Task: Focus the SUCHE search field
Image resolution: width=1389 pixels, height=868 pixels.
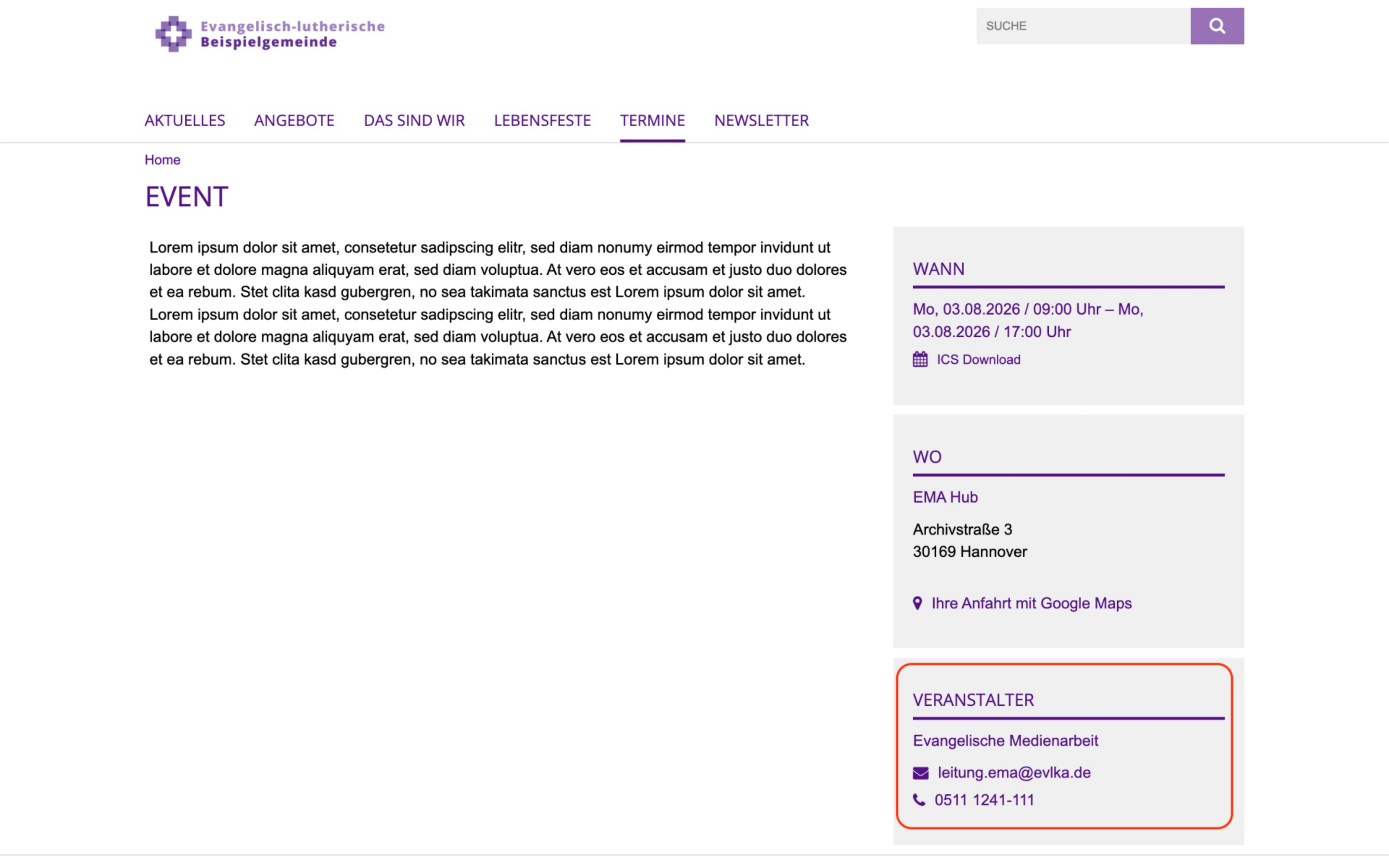Action: pyautogui.click(x=1083, y=26)
